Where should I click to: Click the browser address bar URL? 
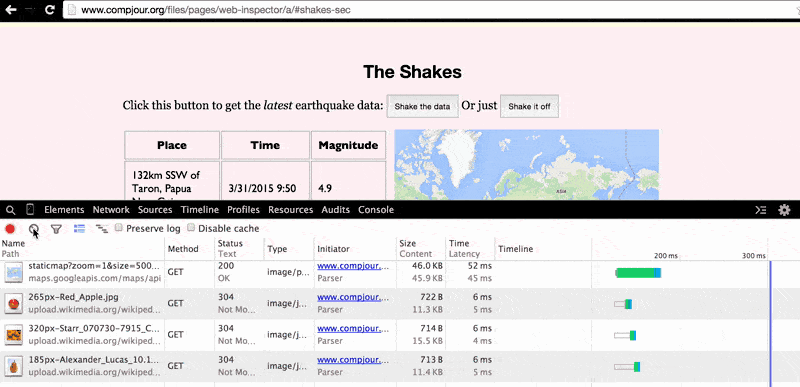pyautogui.click(x=216, y=10)
